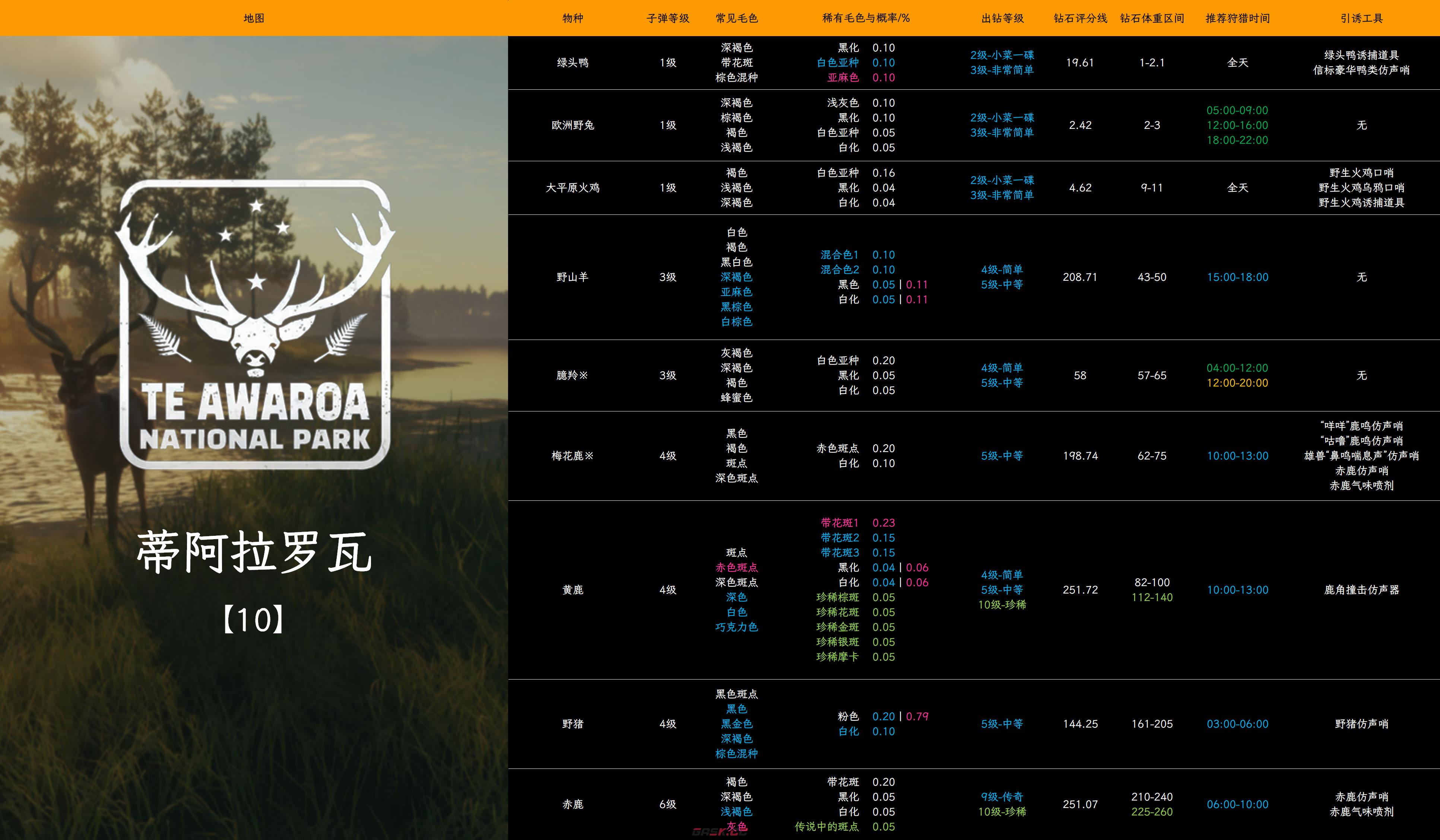Viewport: 1440px width, 840px height.
Task: Select the 欧洲野兔 species row label
Action: tap(572, 125)
